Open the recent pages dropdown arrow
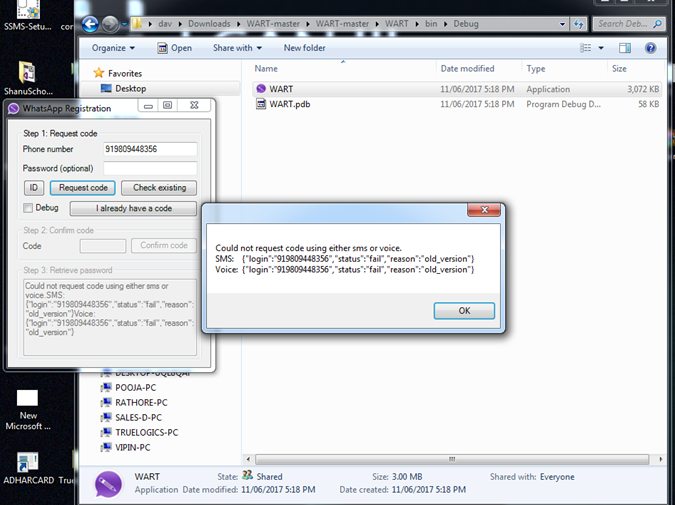The height and width of the screenshot is (505, 675). tap(124, 24)
